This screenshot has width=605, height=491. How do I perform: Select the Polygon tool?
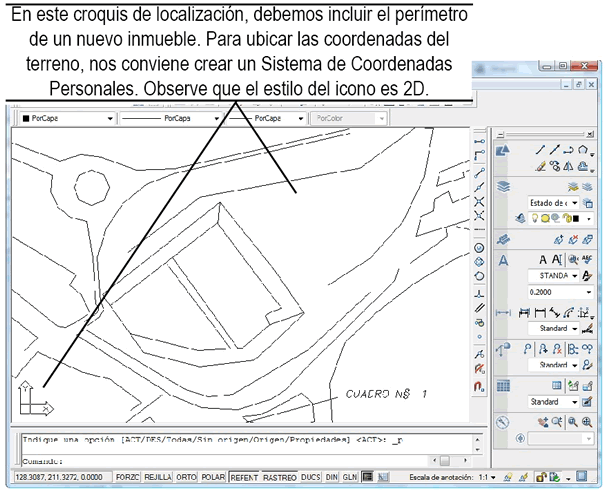(x=583, y=150)
